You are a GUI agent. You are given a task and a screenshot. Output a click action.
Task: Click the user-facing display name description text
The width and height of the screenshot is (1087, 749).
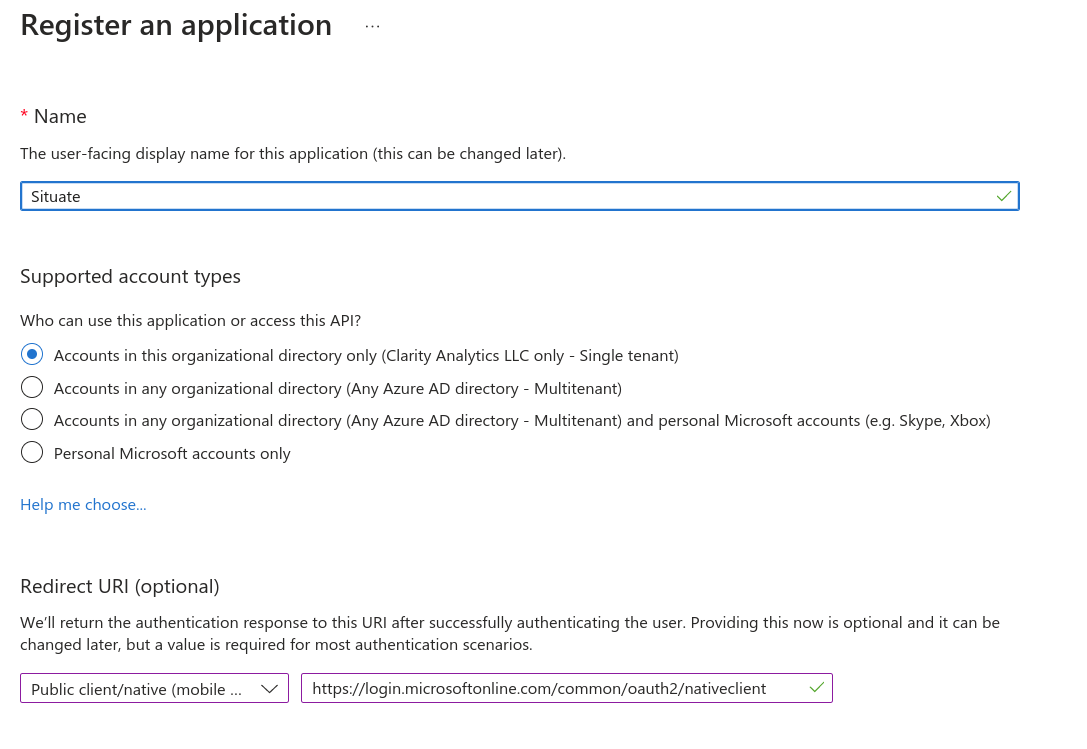[293, 154]
